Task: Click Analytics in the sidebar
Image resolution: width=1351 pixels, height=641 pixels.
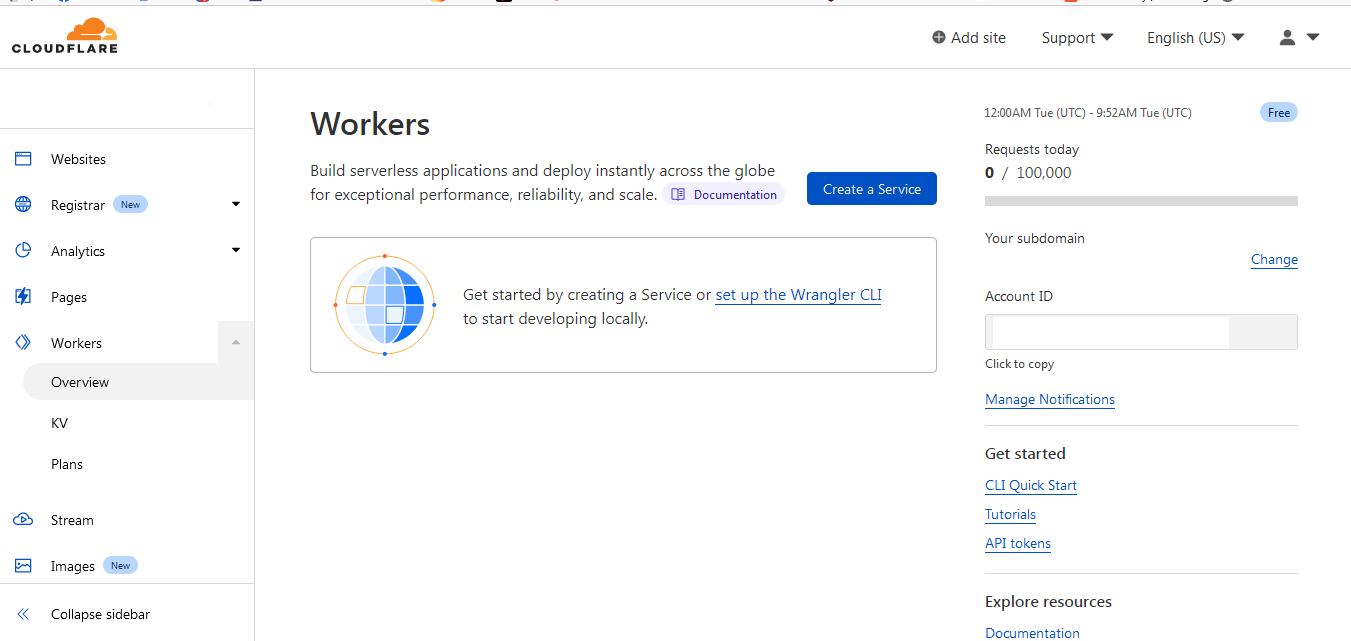Action: [x=78, y=251]
